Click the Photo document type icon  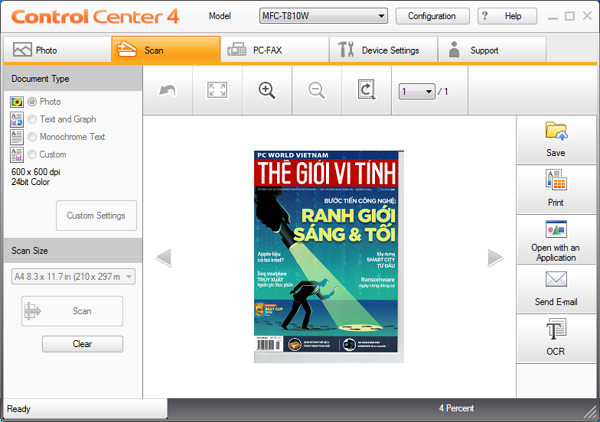[17, 102]
